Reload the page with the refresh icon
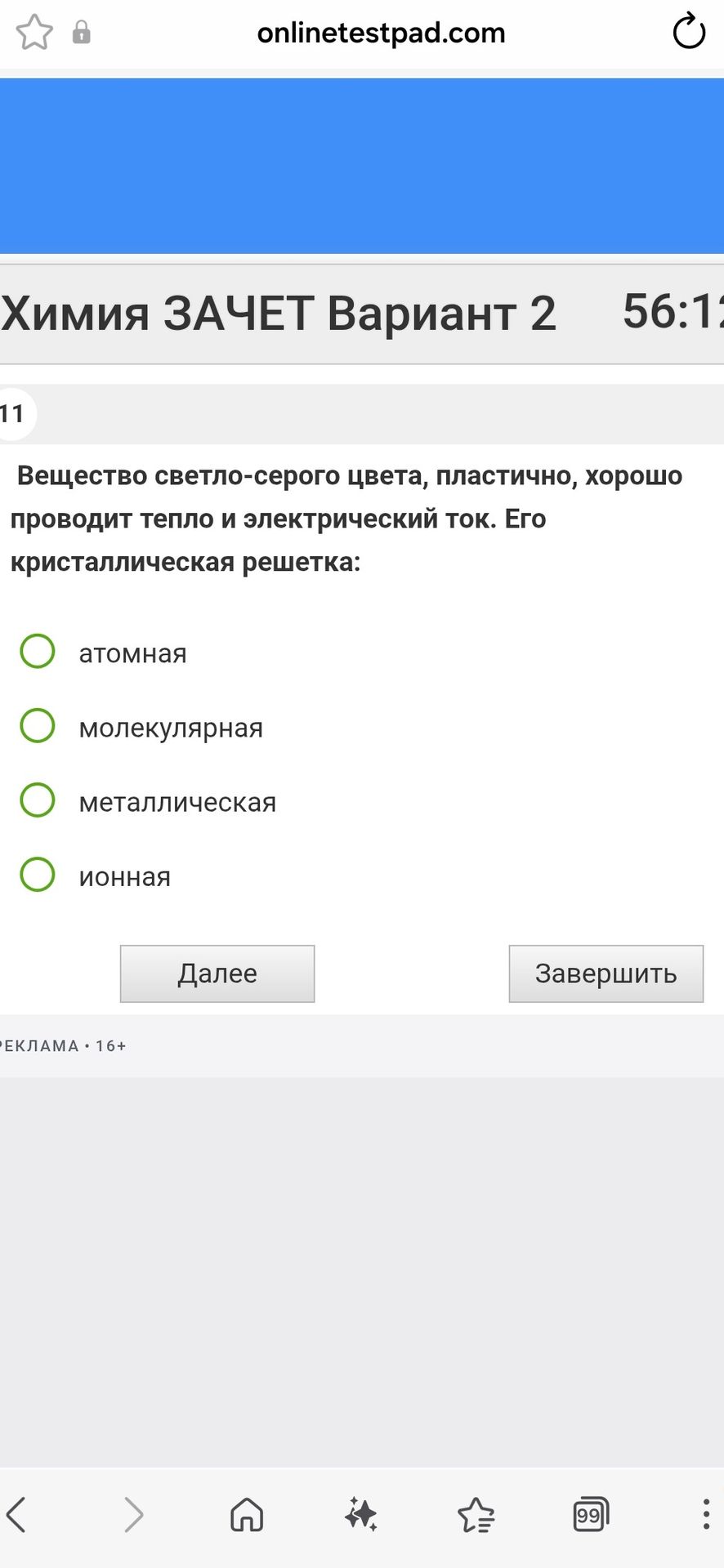 pyautogui.click(x=689, y=33)
